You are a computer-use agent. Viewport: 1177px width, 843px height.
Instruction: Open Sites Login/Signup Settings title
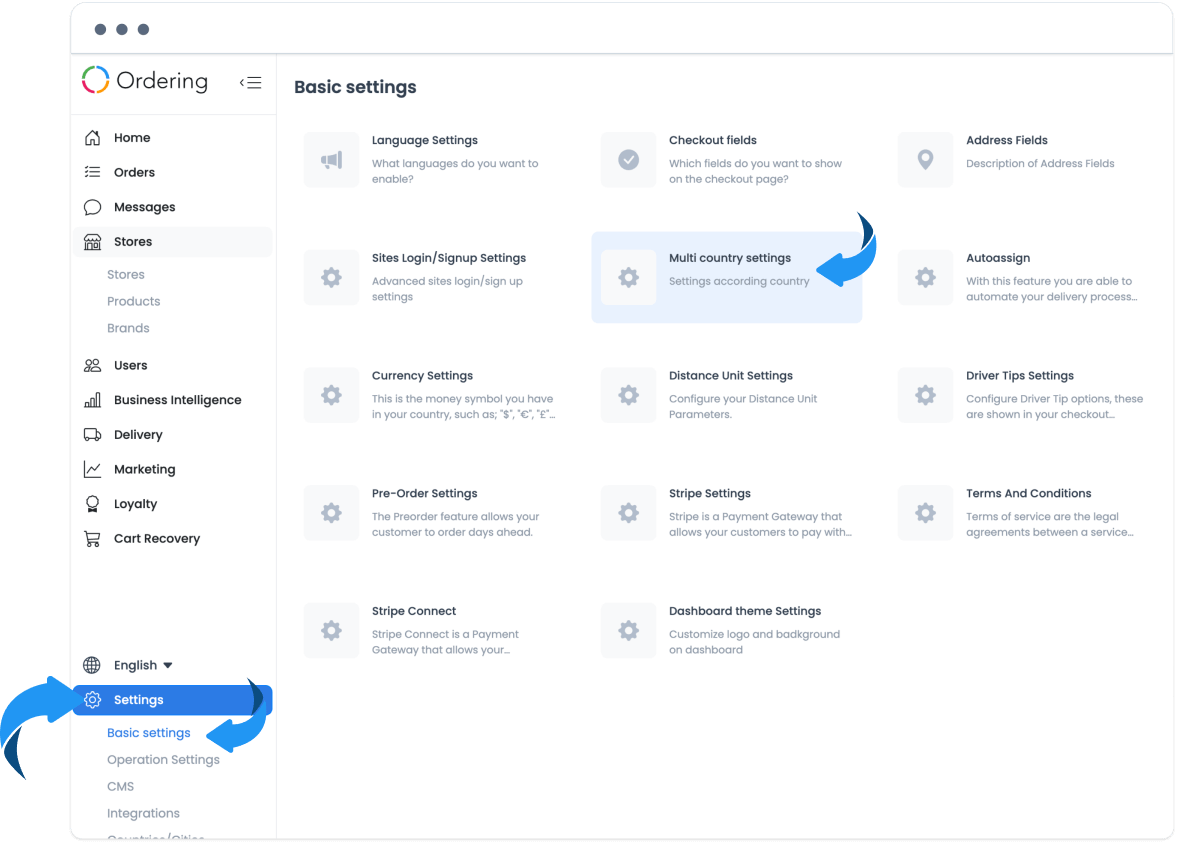449,258
